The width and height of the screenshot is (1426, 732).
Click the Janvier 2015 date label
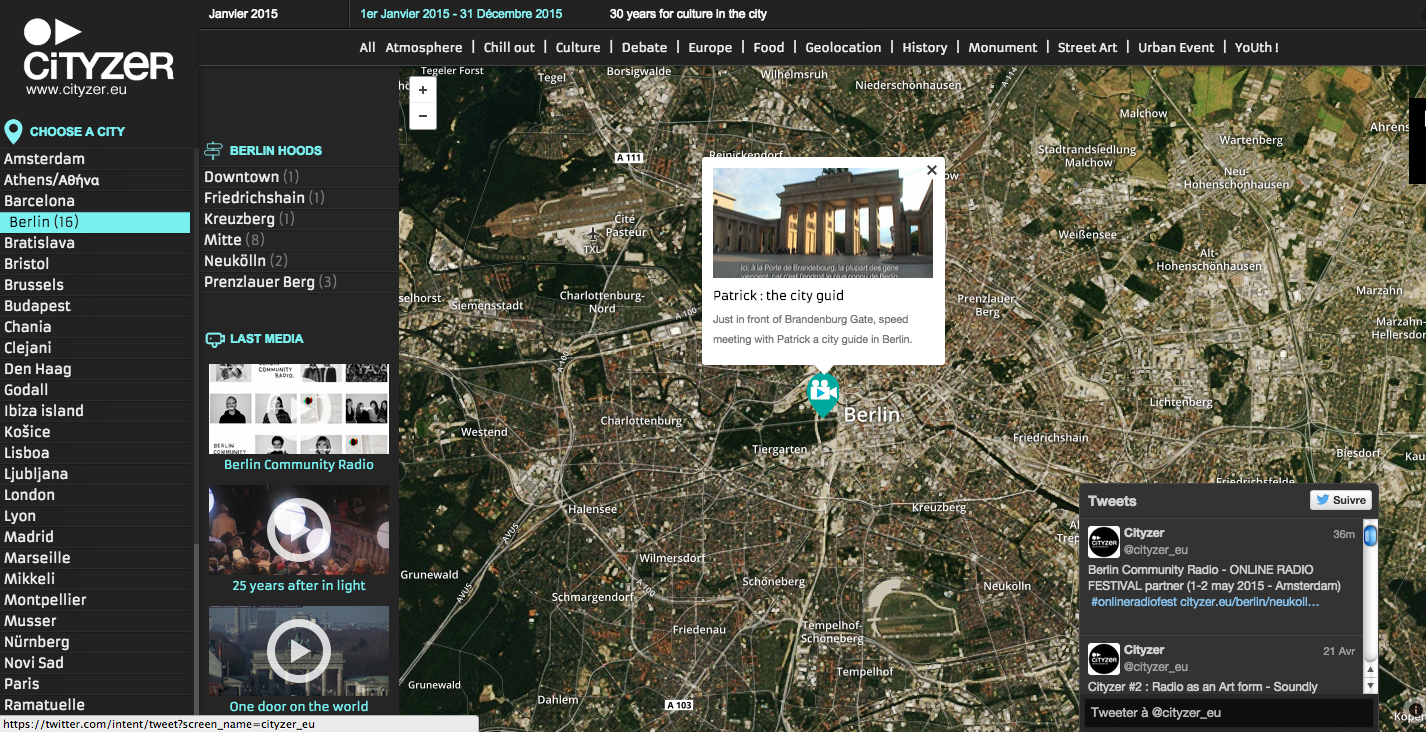click(243, 14)
